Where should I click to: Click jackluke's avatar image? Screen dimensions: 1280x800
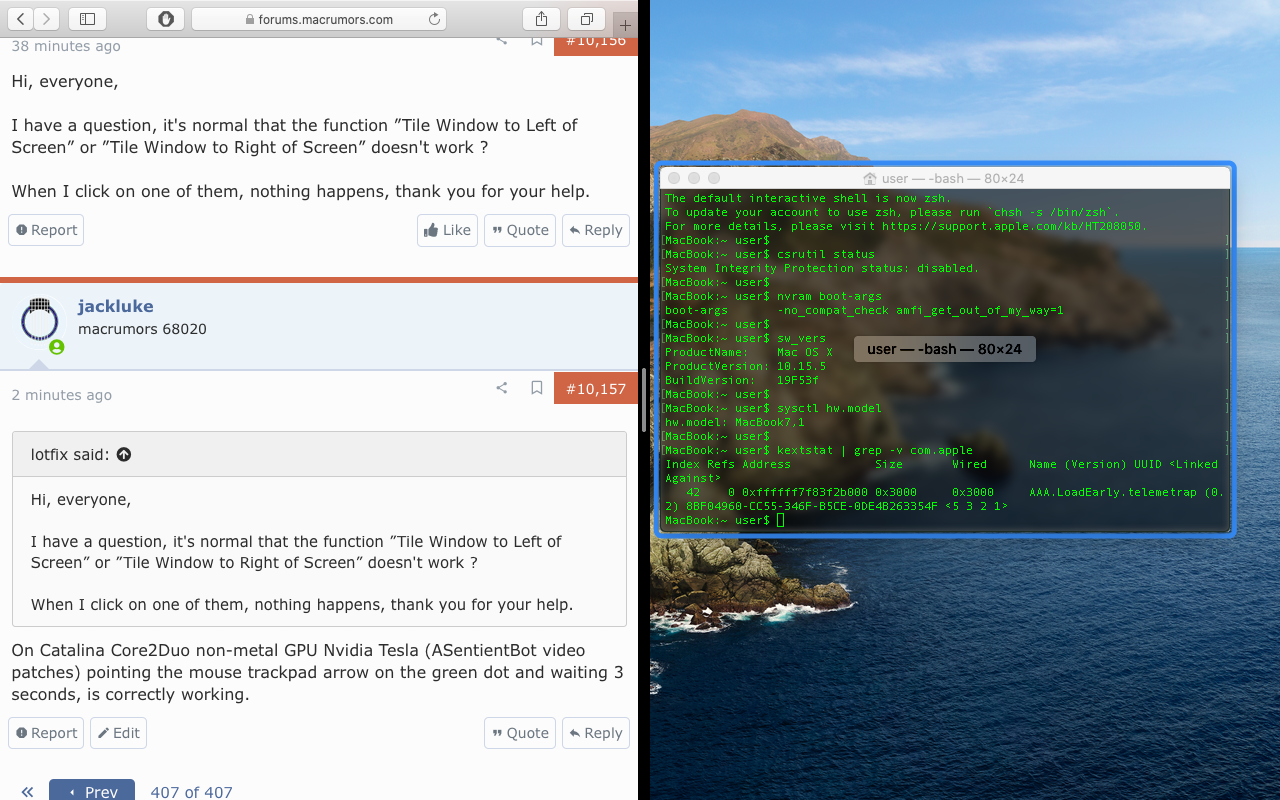tap(40, 320)
